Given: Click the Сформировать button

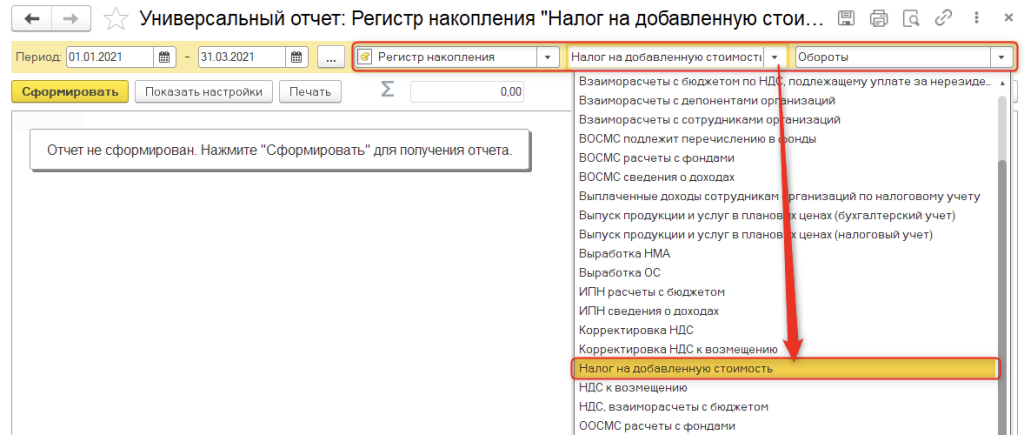Looking at the screenshot, I should (69, 92).
